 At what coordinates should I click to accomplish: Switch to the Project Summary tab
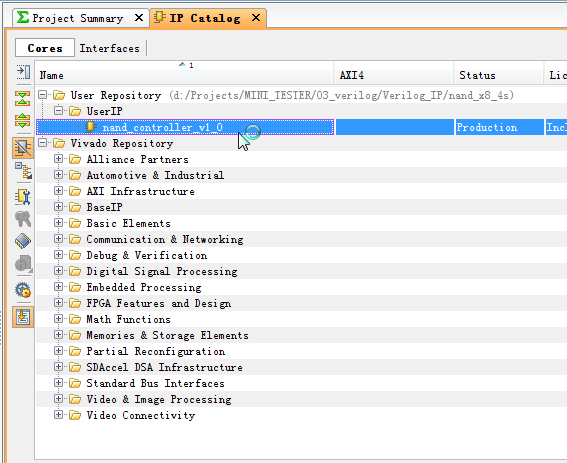click(x=77, y=18)
